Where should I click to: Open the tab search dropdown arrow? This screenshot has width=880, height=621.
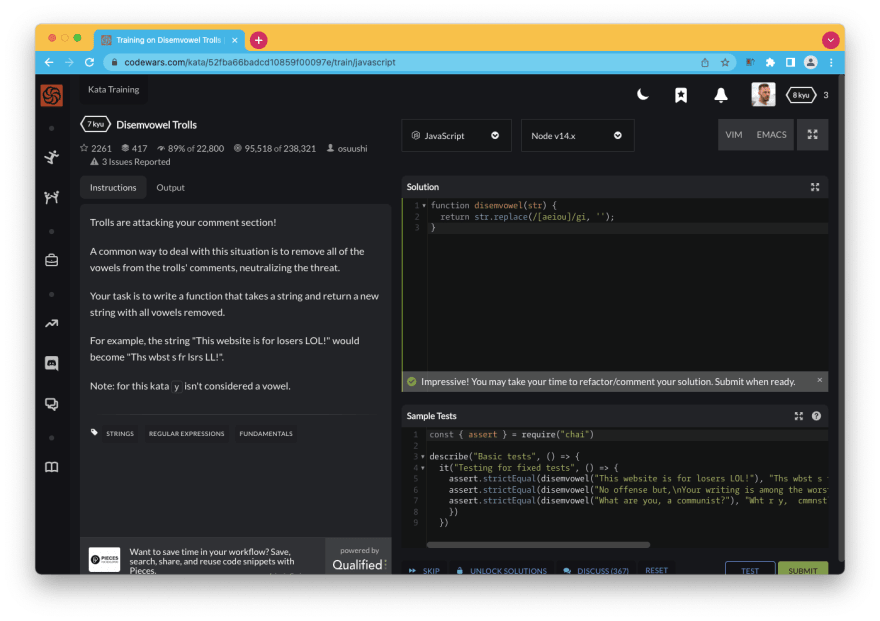pyautogui.click(x=830, y=40)
